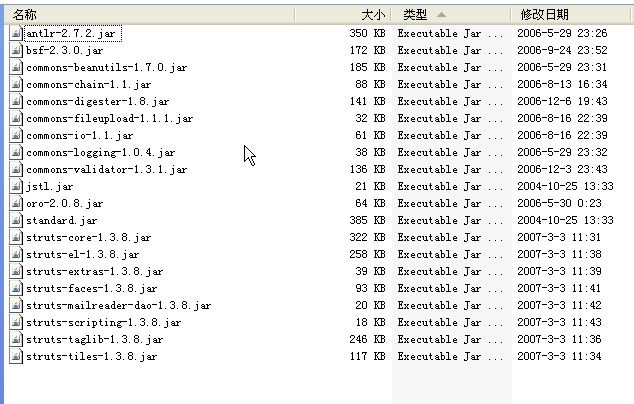Select the struts-tiles-1.3.8.jar file icon
Image resolution: width=634 pixels, height=404 pixels.
[16, 356]
